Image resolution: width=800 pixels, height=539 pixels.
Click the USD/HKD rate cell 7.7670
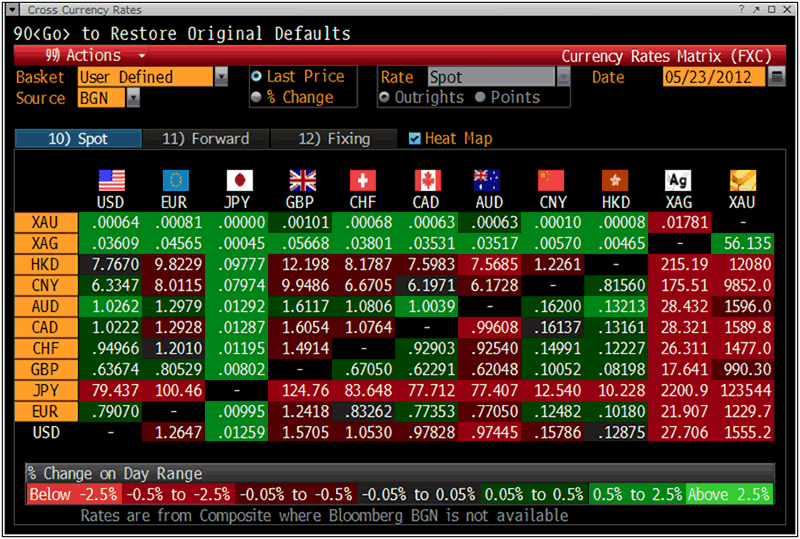110,264
